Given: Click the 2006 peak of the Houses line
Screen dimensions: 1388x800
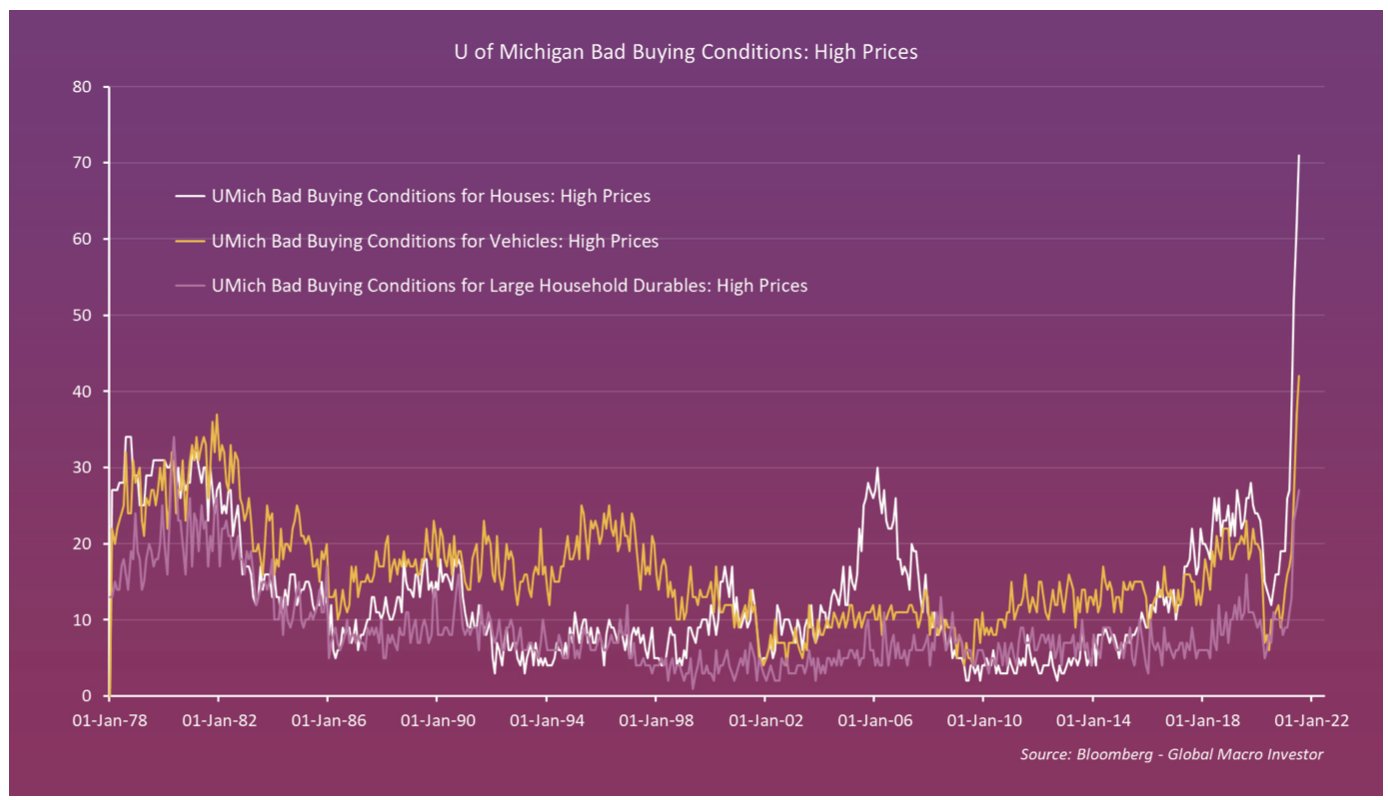Looking at the screenshot, I should point(877,468).
